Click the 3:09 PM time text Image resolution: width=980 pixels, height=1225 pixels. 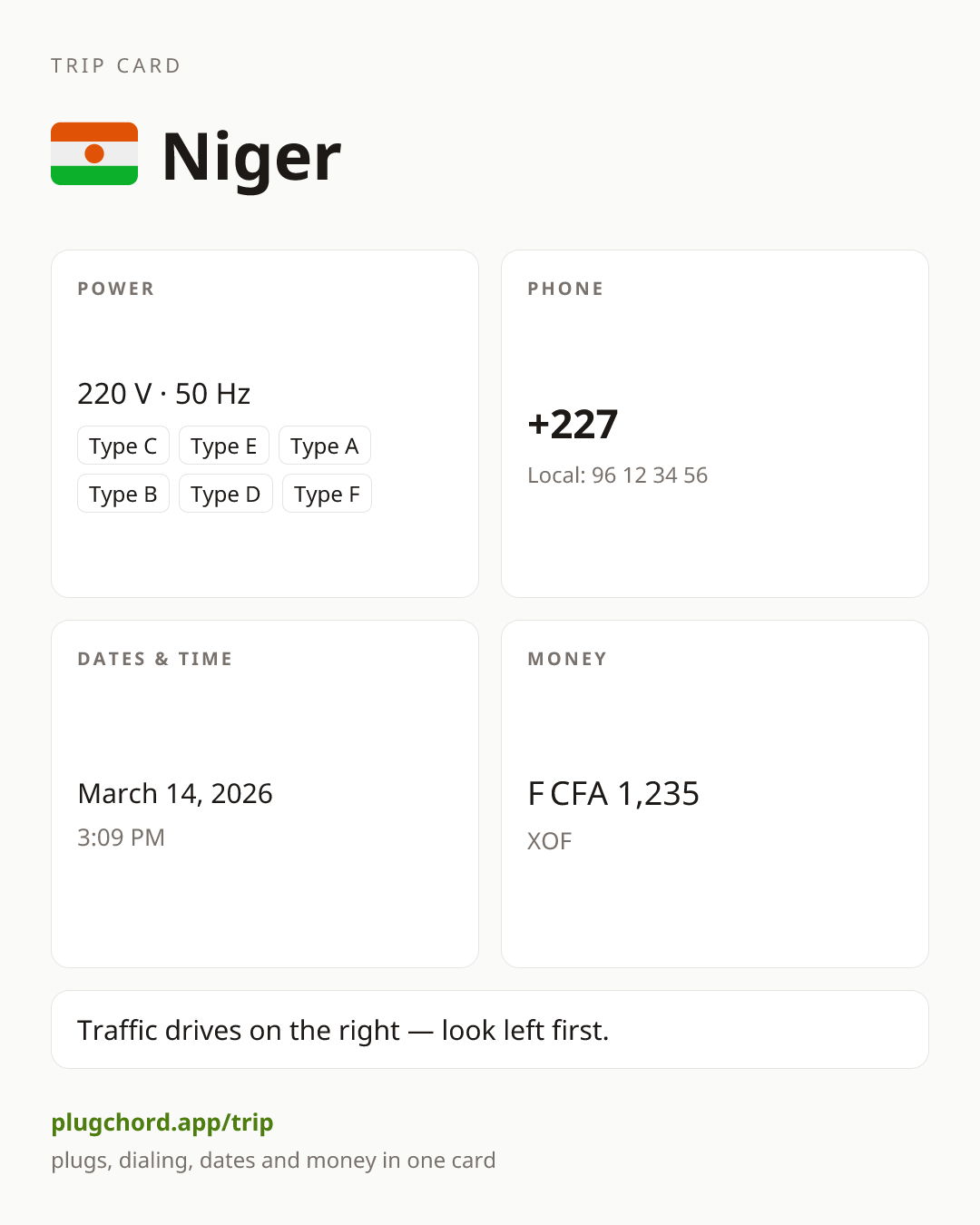121,838
